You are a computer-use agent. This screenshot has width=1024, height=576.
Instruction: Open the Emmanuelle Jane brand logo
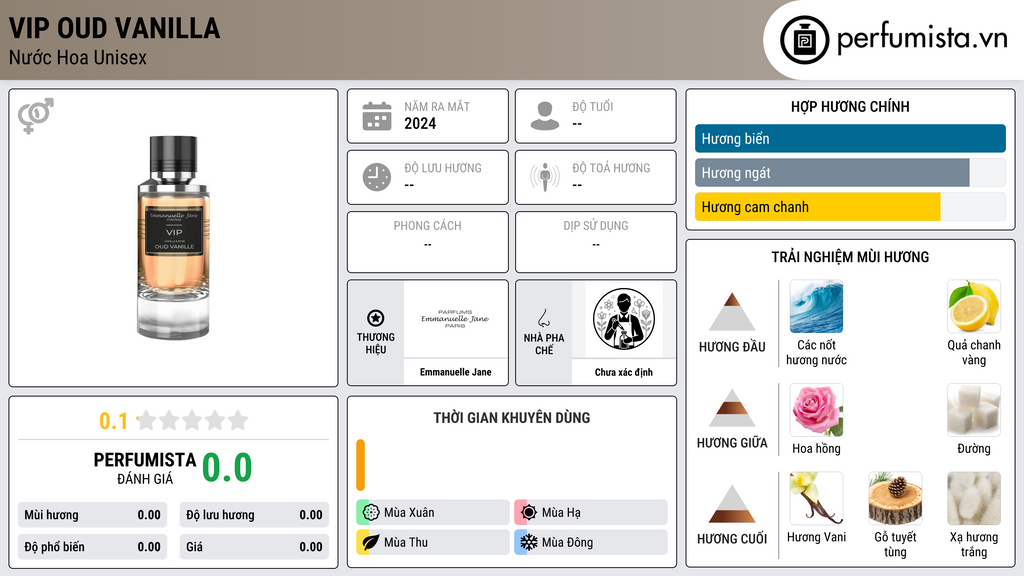[455, 319]
